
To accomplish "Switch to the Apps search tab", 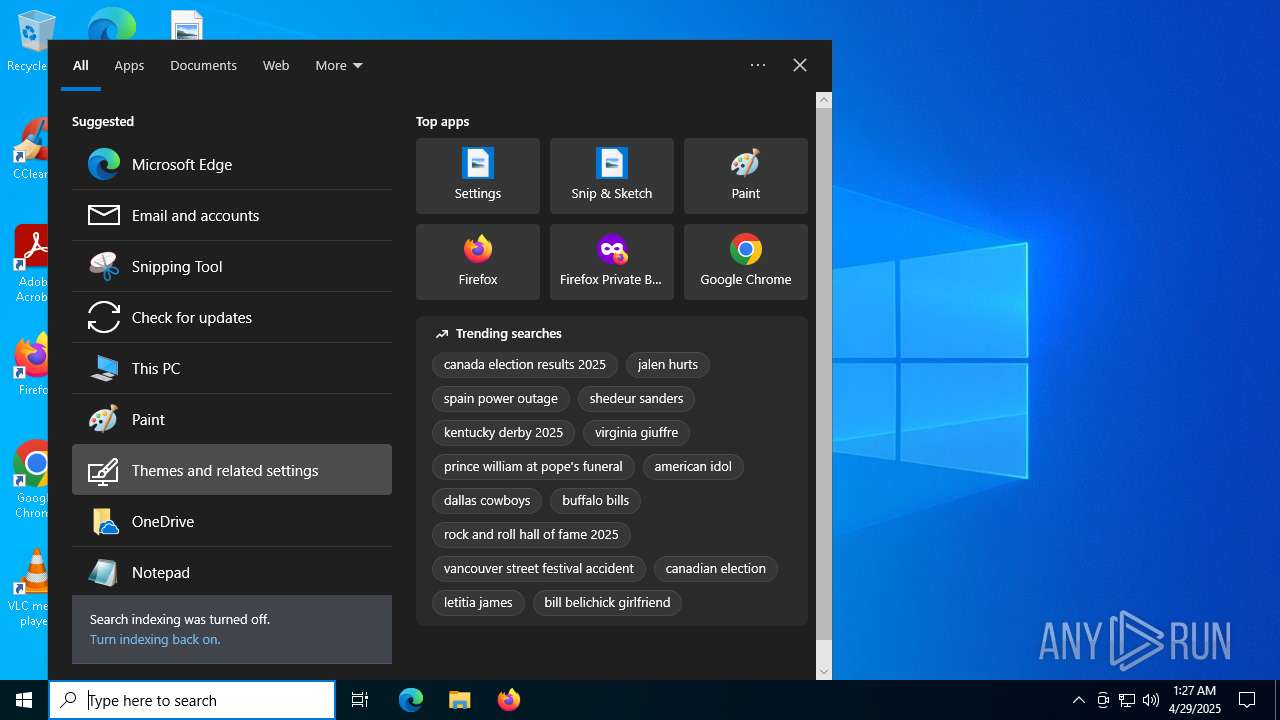I will tap(129, 65).
